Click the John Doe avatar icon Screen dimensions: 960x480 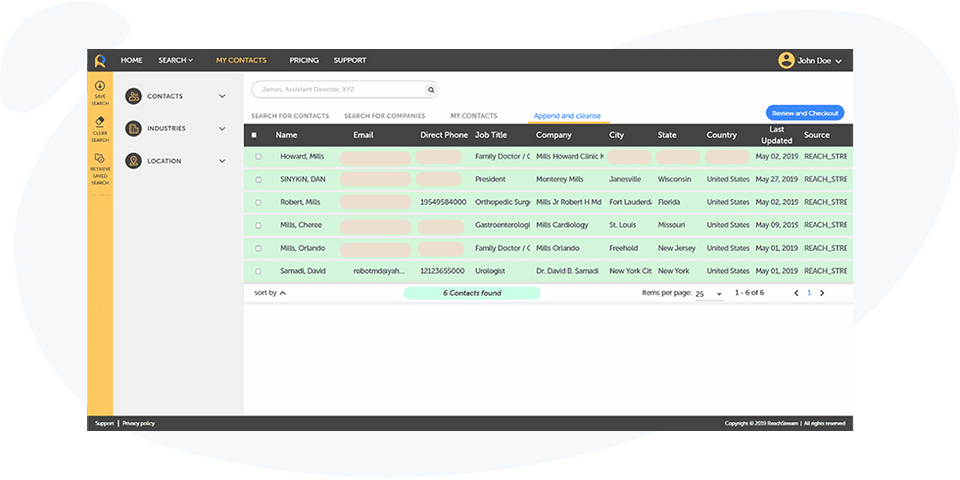click(x=786, y=60)
